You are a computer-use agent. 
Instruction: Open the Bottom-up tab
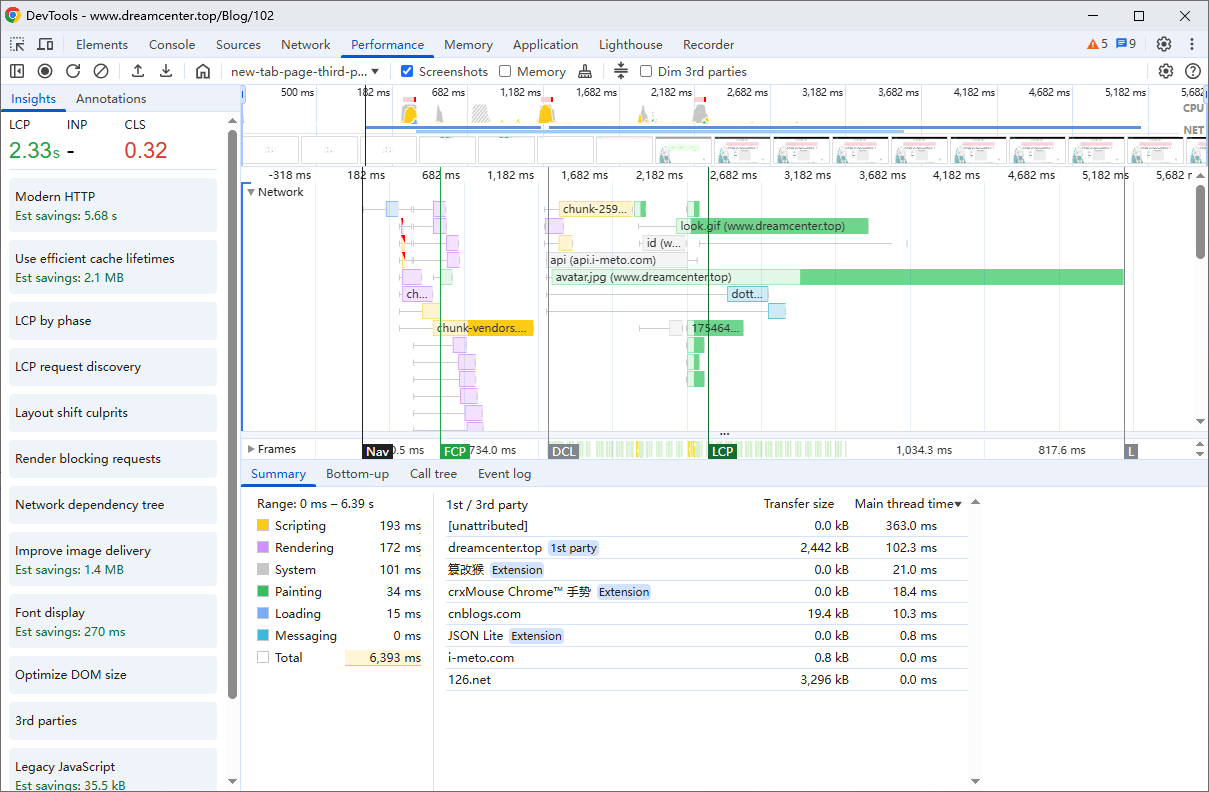click(x=357, y=474)
